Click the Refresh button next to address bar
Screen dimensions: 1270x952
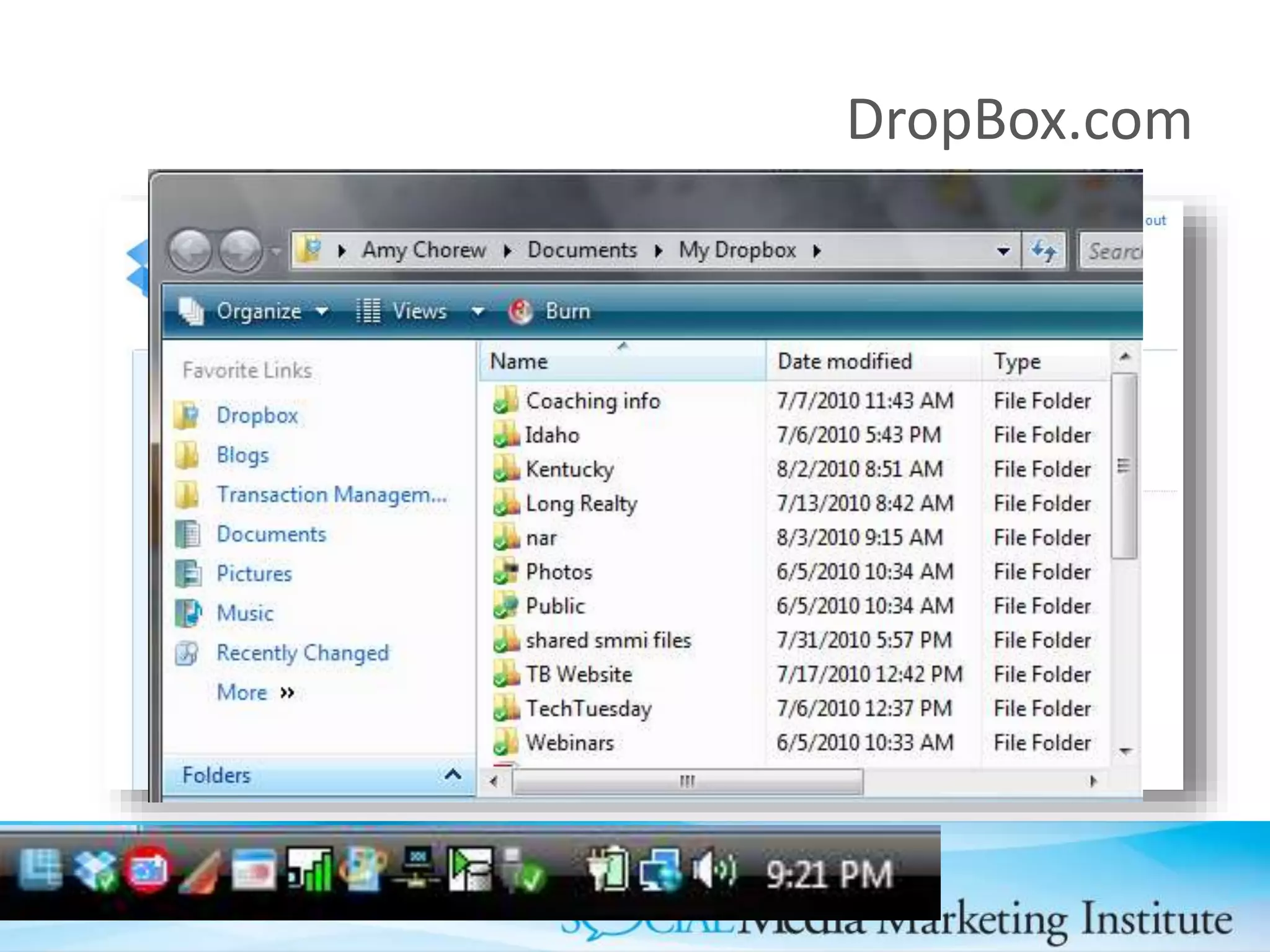coord(1044,250)
